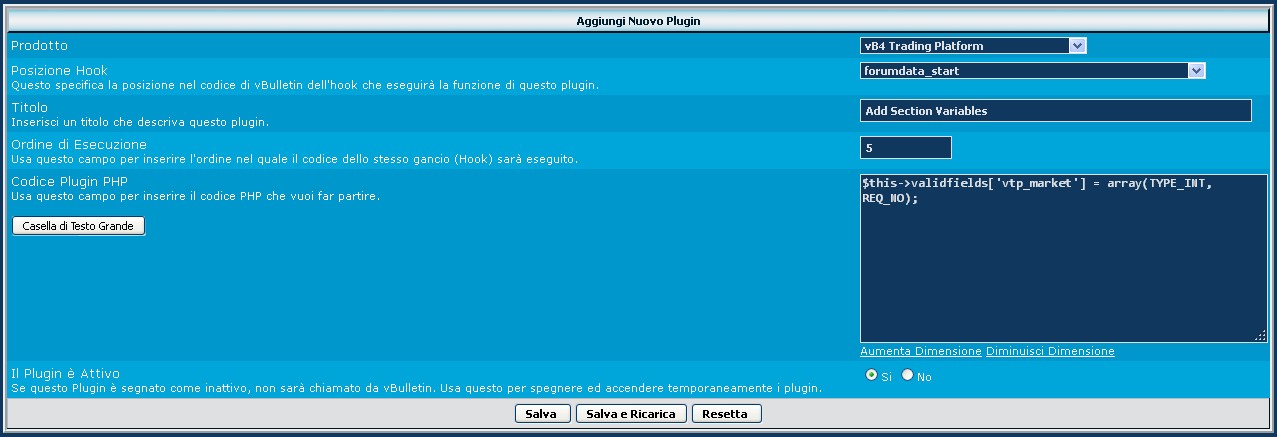Click the Diminuisci Dimensione link
Image resolution: width=1277 pixels, height=437 pixels.
1050,352
